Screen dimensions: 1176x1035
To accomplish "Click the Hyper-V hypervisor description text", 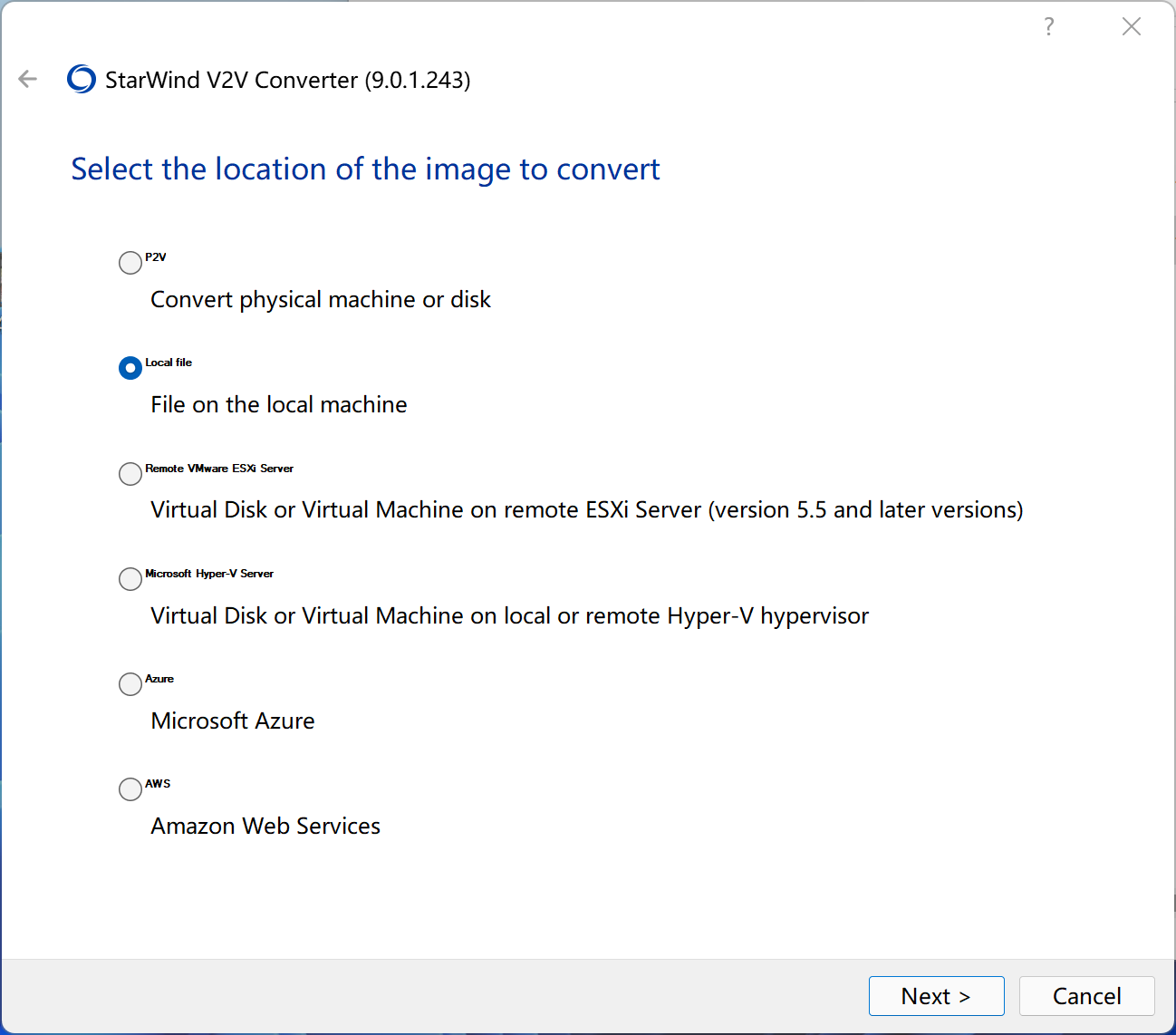I will coord(510,616).
